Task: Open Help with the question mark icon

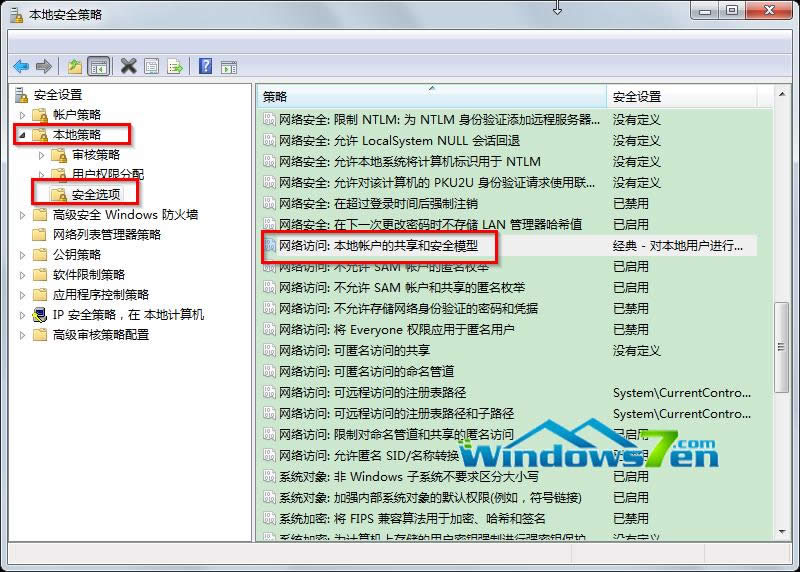Action: (x=205, y=67)
